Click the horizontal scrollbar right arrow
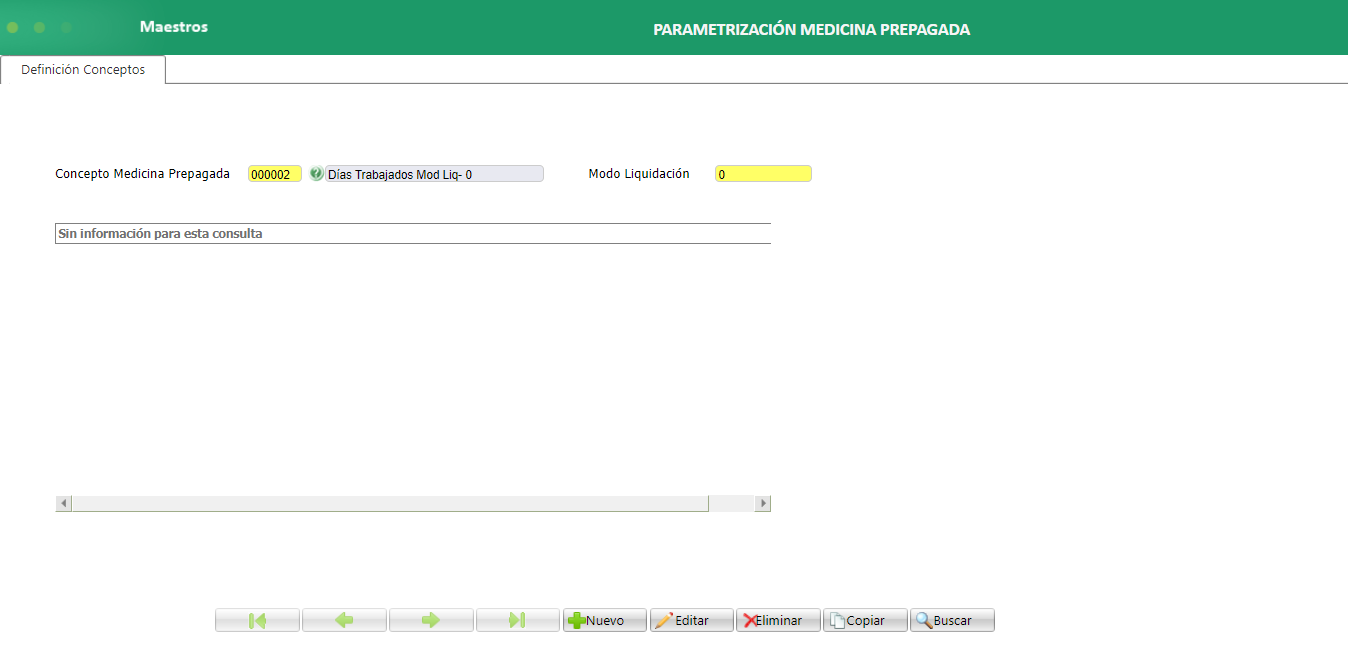 [x=763, y=503]
